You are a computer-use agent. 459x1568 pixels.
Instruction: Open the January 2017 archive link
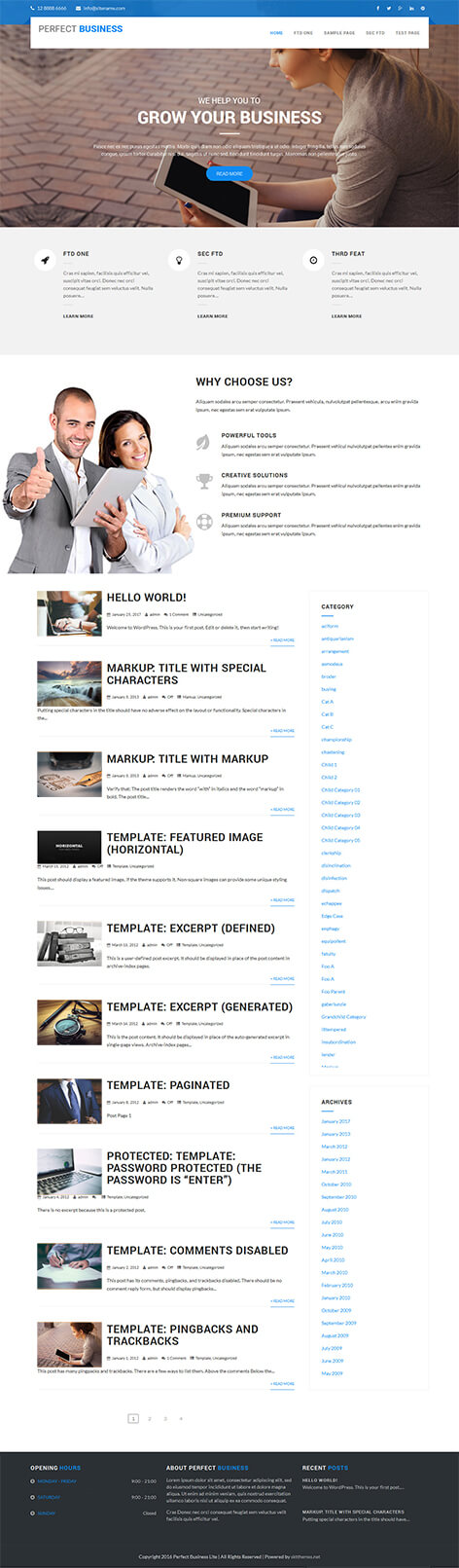pyautogui.click(x=335, y=1121)
